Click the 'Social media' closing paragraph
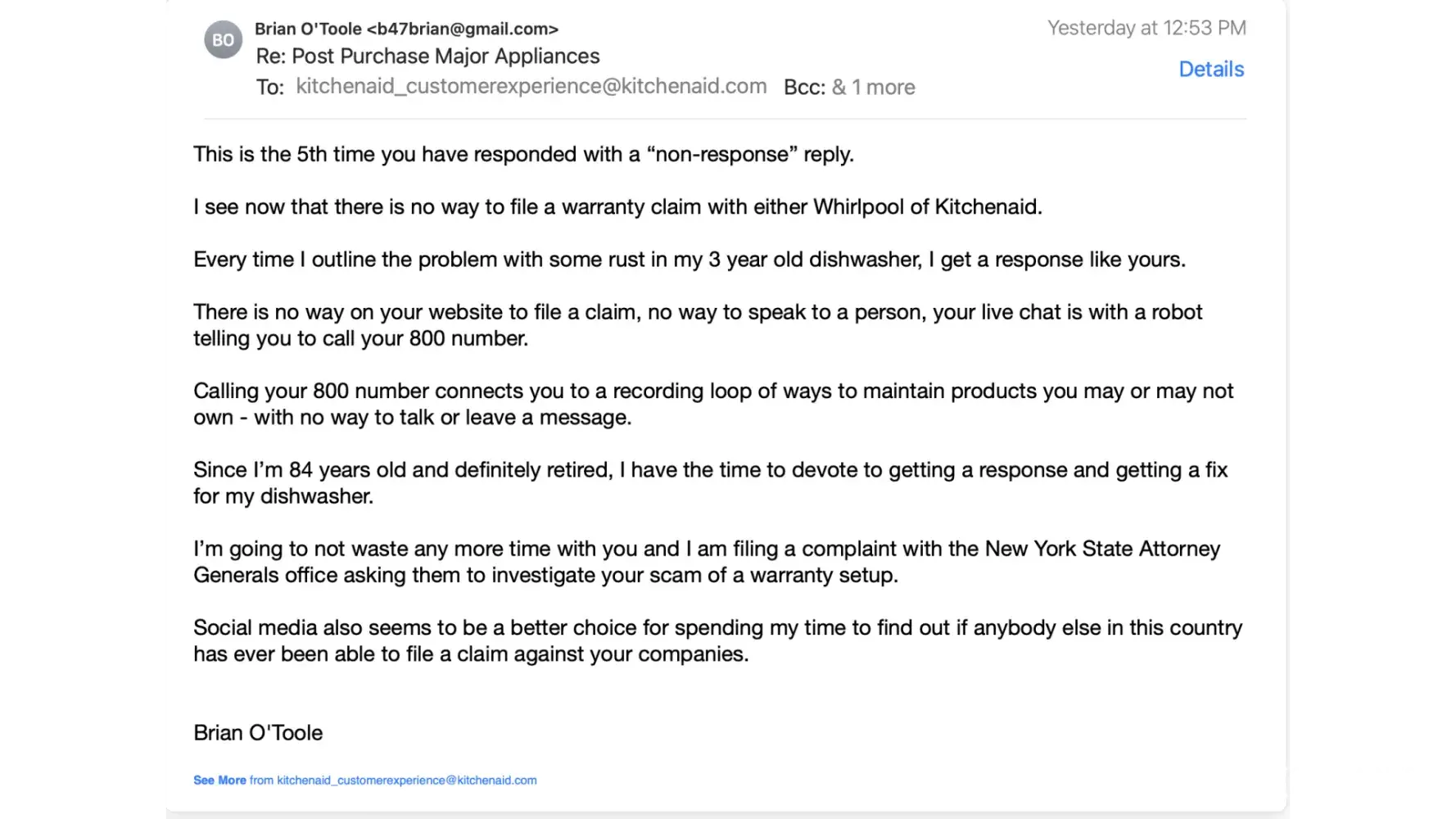 pos(717,640)
